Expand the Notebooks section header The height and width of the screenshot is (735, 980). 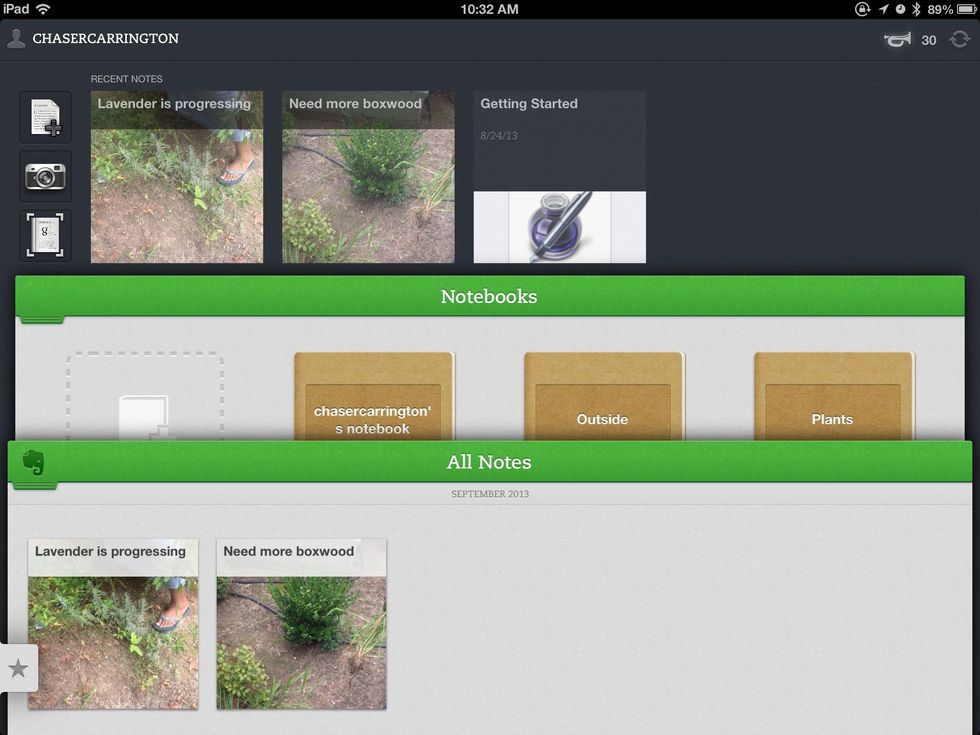coord(489,297)
